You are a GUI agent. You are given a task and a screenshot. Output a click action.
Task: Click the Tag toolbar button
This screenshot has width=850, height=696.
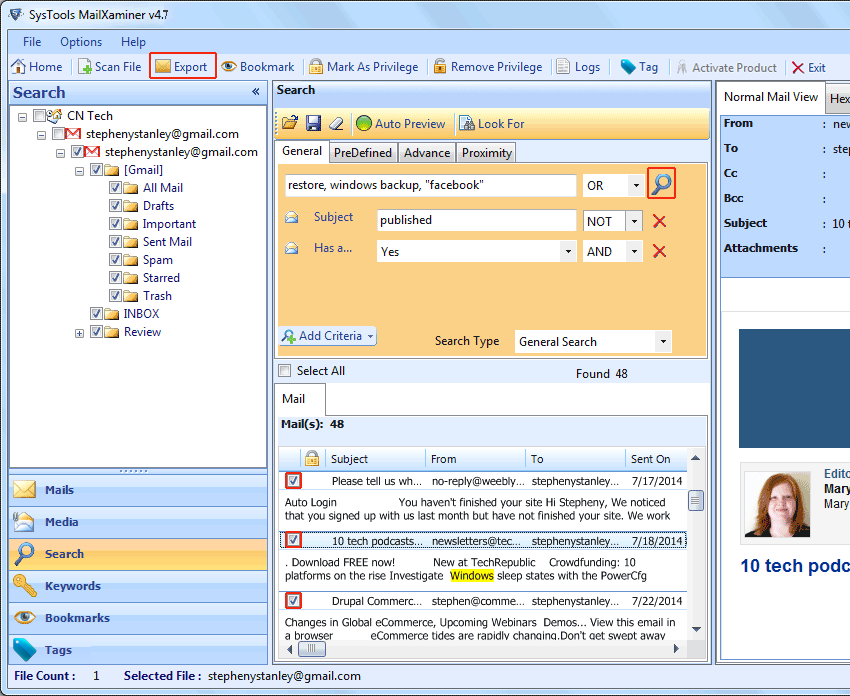click(639, 67)
